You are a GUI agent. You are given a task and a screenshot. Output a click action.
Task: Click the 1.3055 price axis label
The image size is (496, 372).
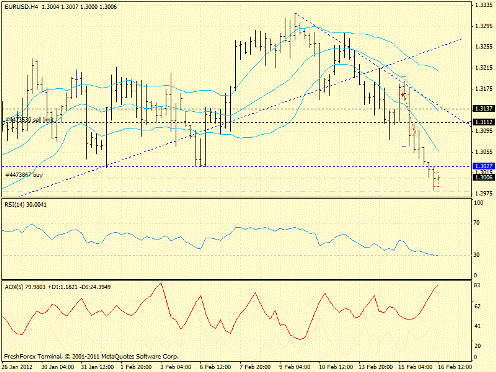pos(484,152)
